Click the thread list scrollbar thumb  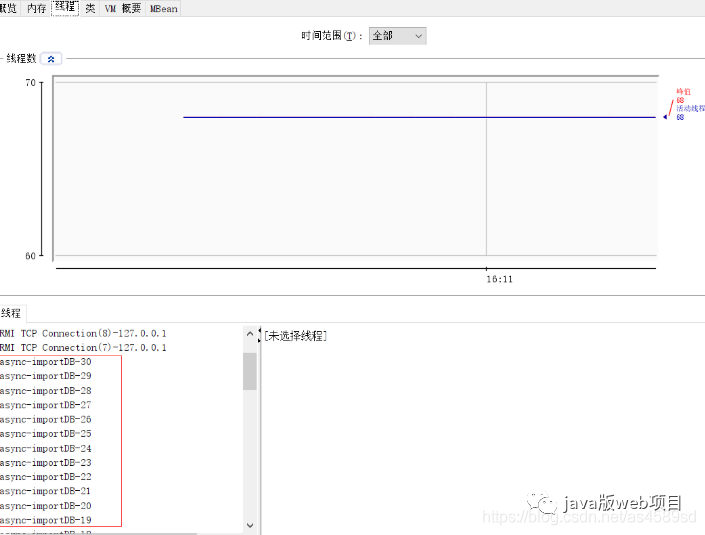pos(250,371)
